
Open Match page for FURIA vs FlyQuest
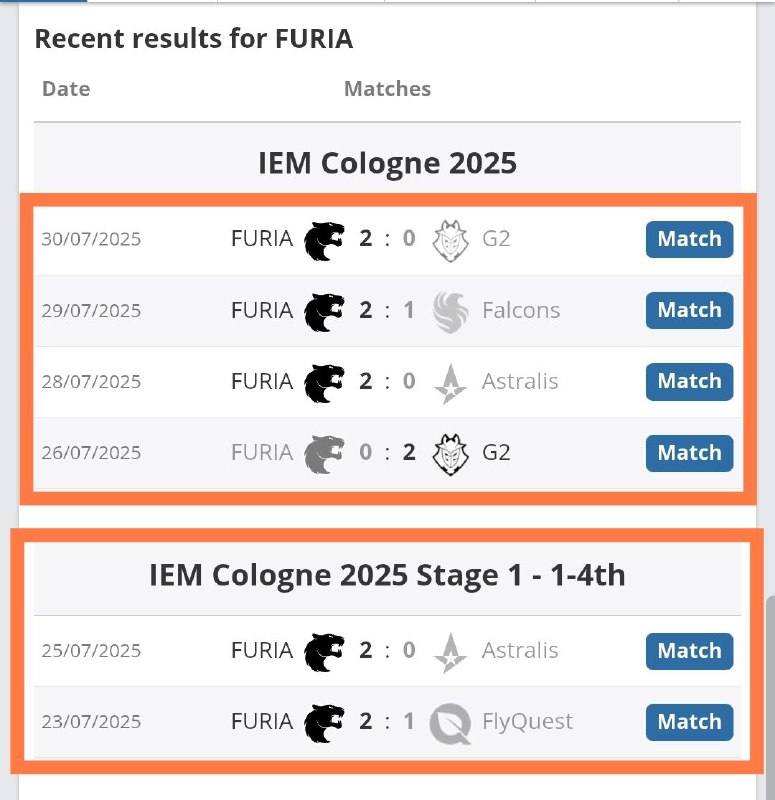(689, 722)
